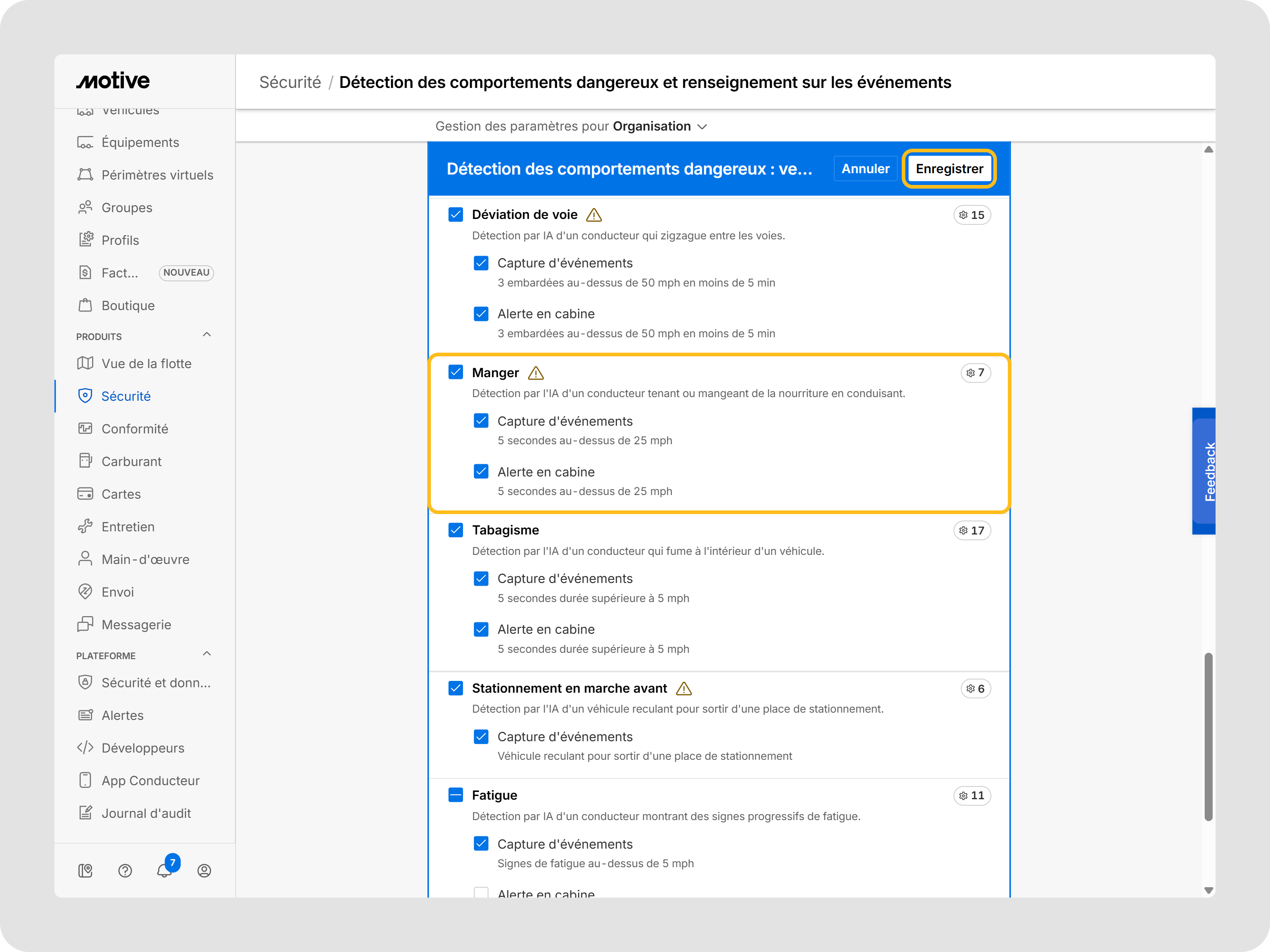Click the map book icon in bottom bar
Viewport: 1270px width, 952px height.
(86, 870)
